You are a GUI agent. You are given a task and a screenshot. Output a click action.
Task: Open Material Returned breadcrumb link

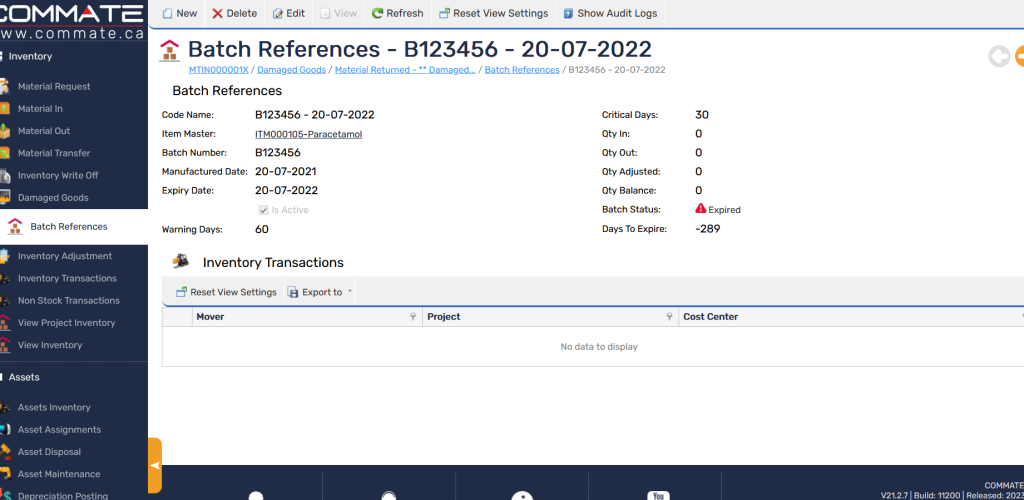coord(405,70)
